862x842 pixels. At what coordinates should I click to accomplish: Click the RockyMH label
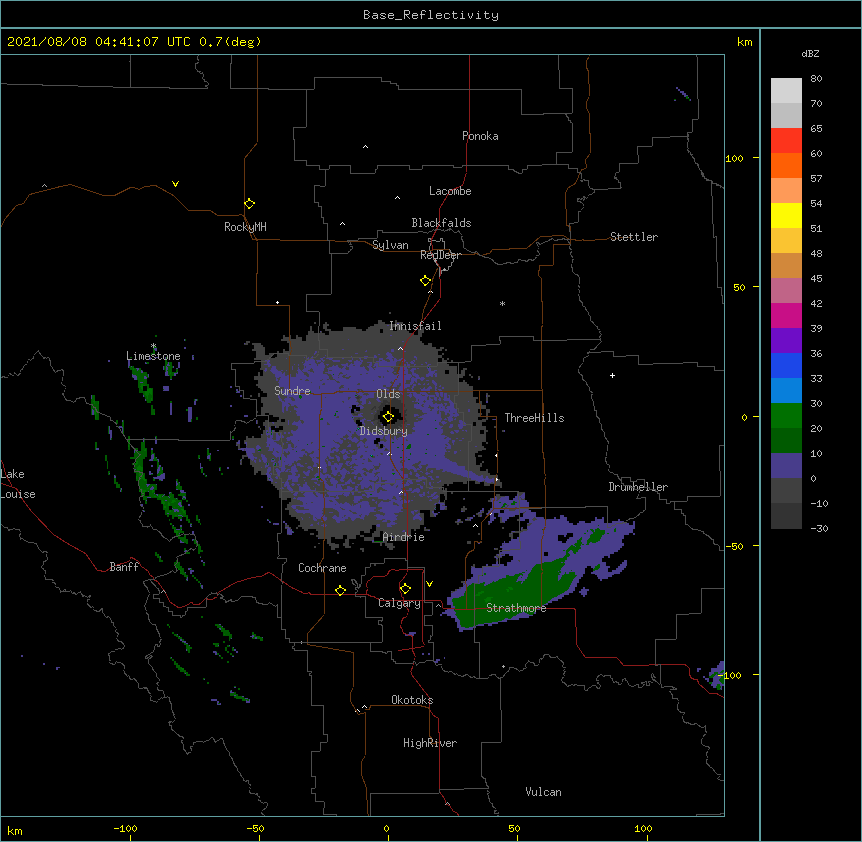245,227
